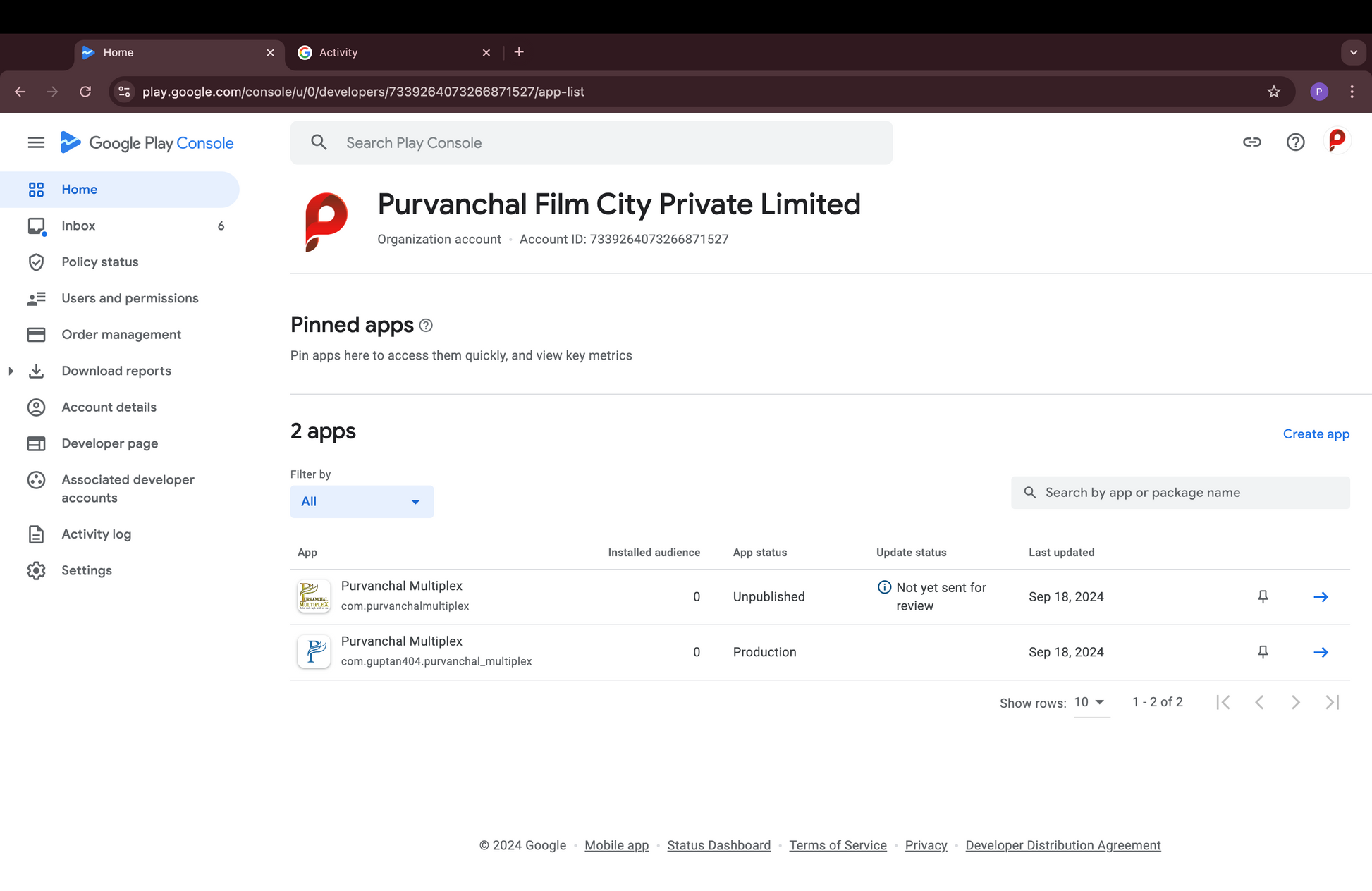Click the copy link icon in header

[1251, 142]
